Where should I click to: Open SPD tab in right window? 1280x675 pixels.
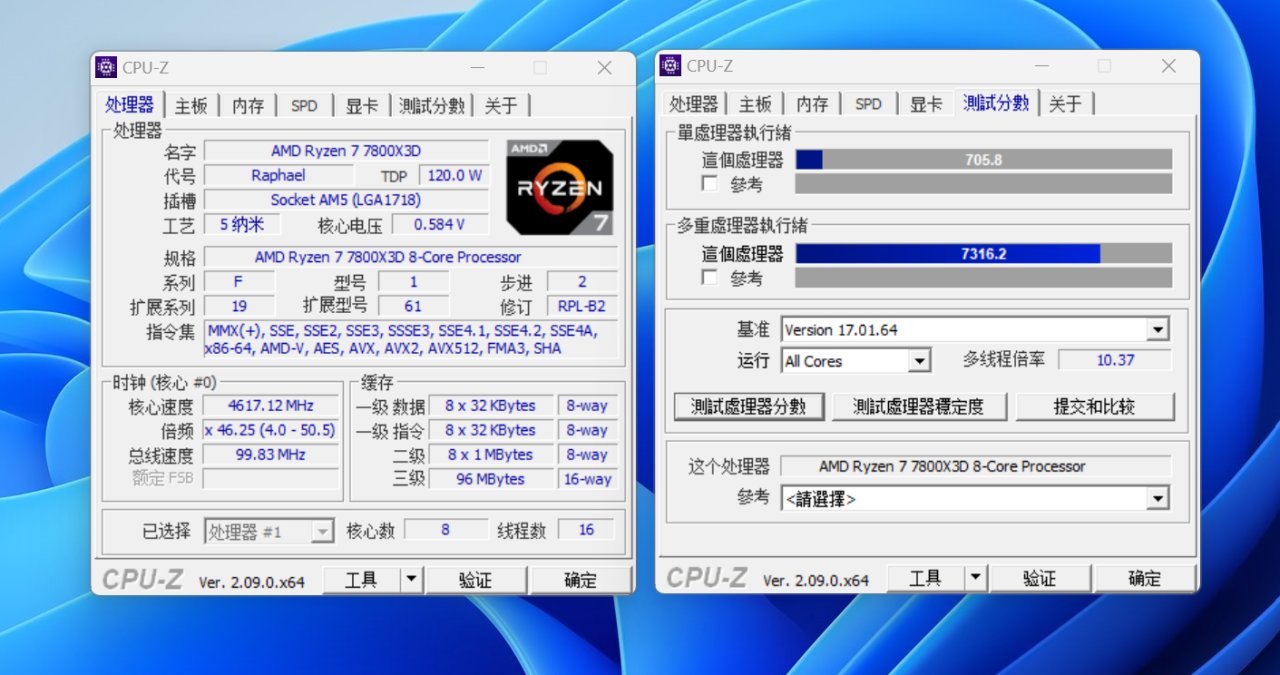click(x=868, y=105)
